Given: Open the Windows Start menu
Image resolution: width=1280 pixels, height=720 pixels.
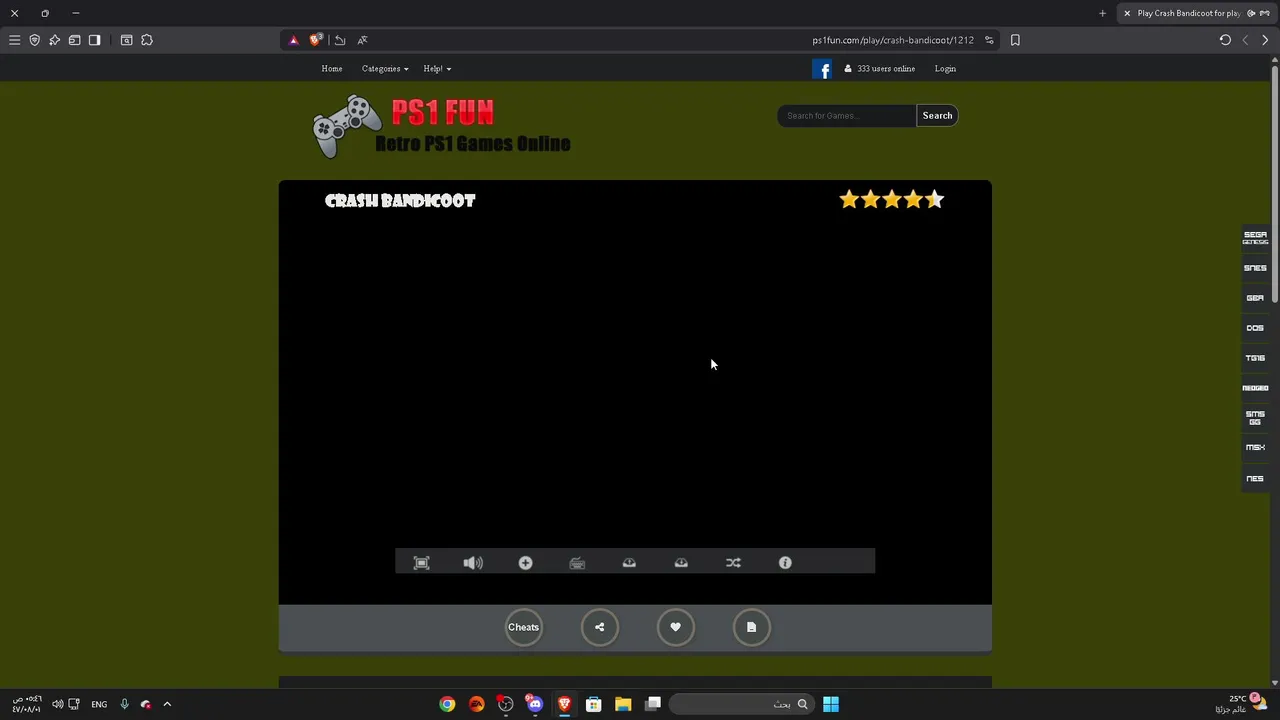Looking at the screenshot, I should [831, 704].
